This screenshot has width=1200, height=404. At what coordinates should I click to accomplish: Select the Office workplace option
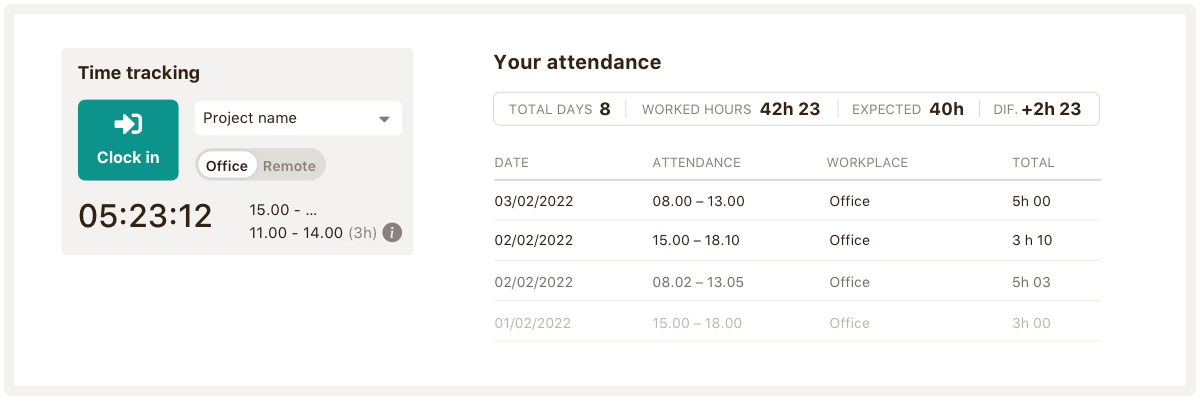(x=227, y=166)
